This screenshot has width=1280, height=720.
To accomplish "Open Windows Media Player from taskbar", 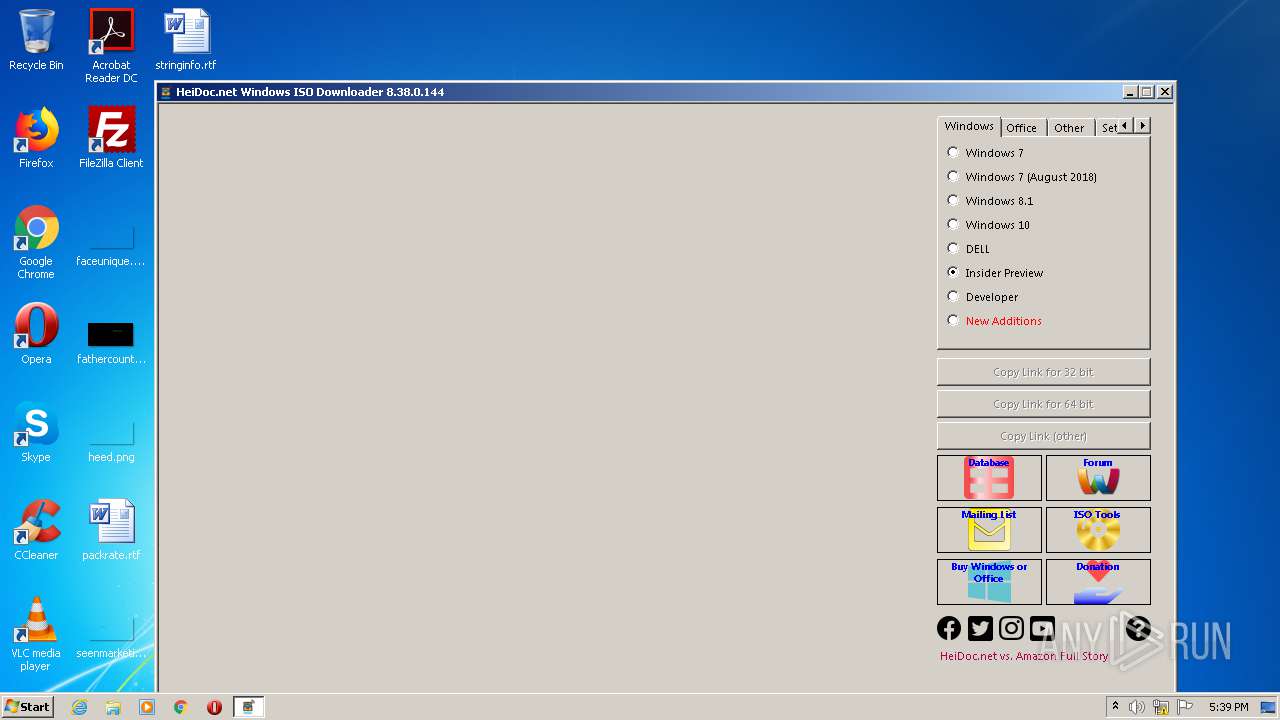I will 147,707.
